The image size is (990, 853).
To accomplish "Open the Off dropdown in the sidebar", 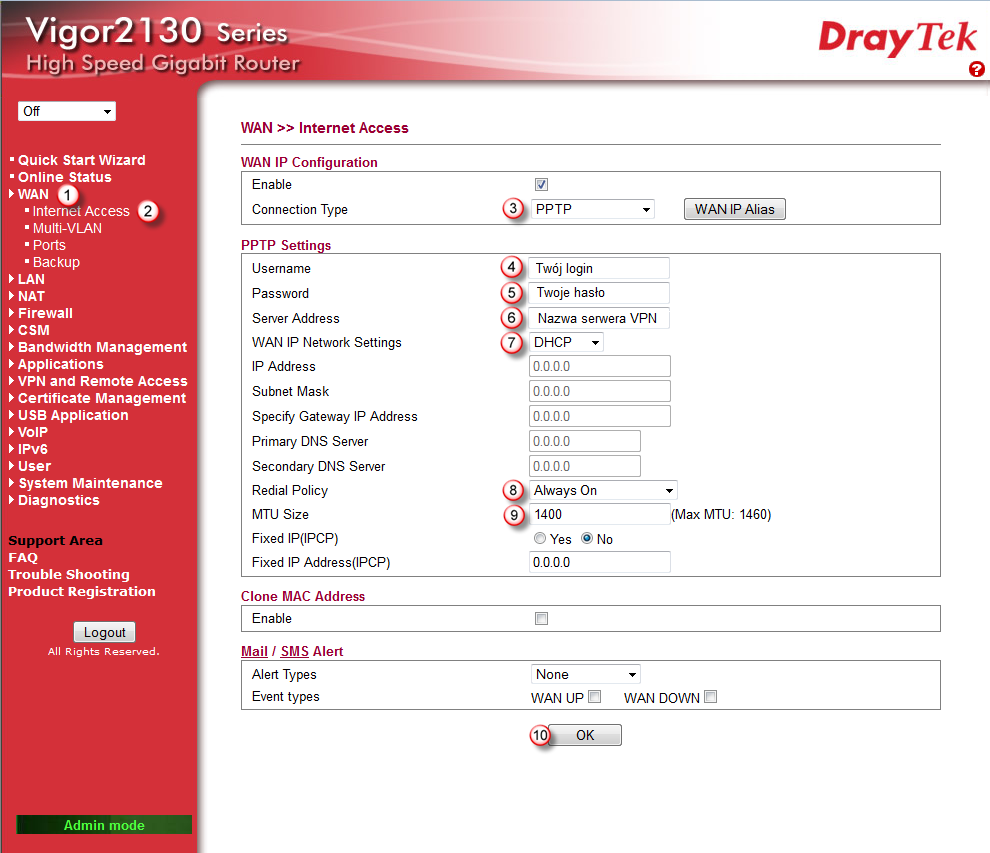I will point(67,112).
